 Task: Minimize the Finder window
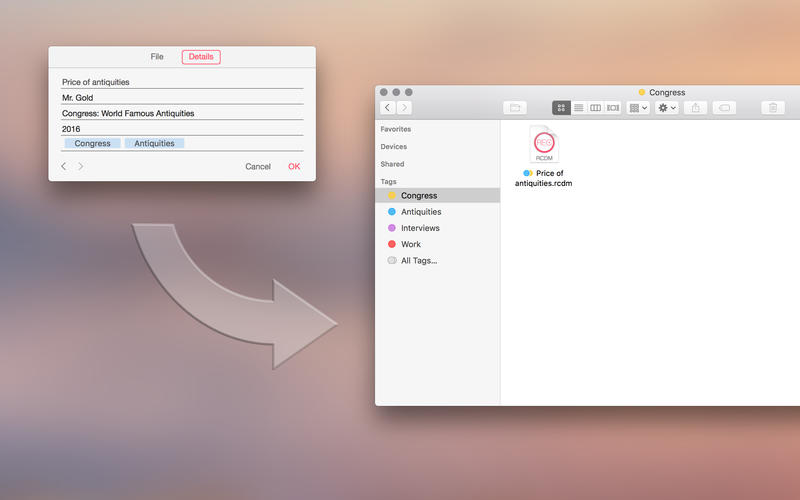coord(396,92)
